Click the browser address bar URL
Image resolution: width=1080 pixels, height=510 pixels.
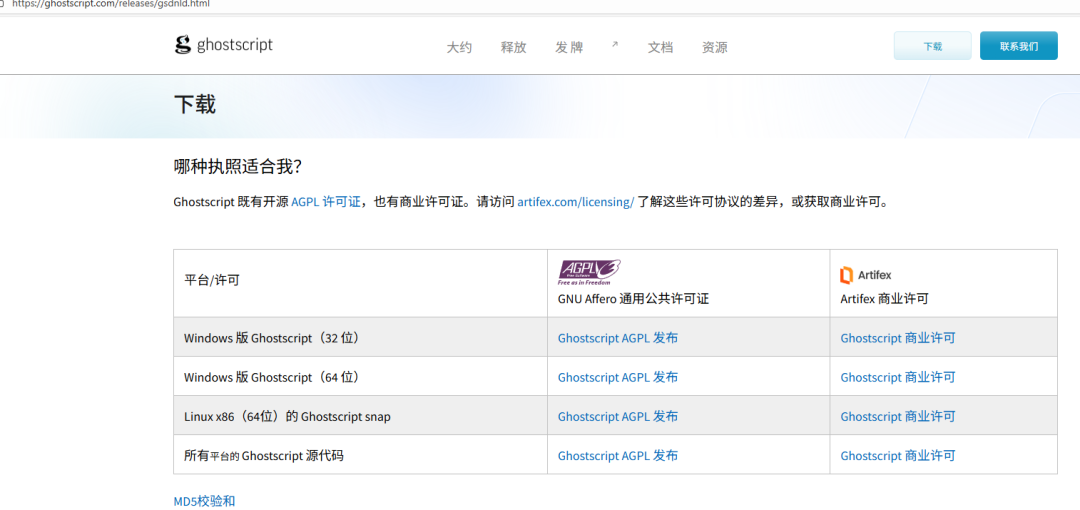pos(111,4)
